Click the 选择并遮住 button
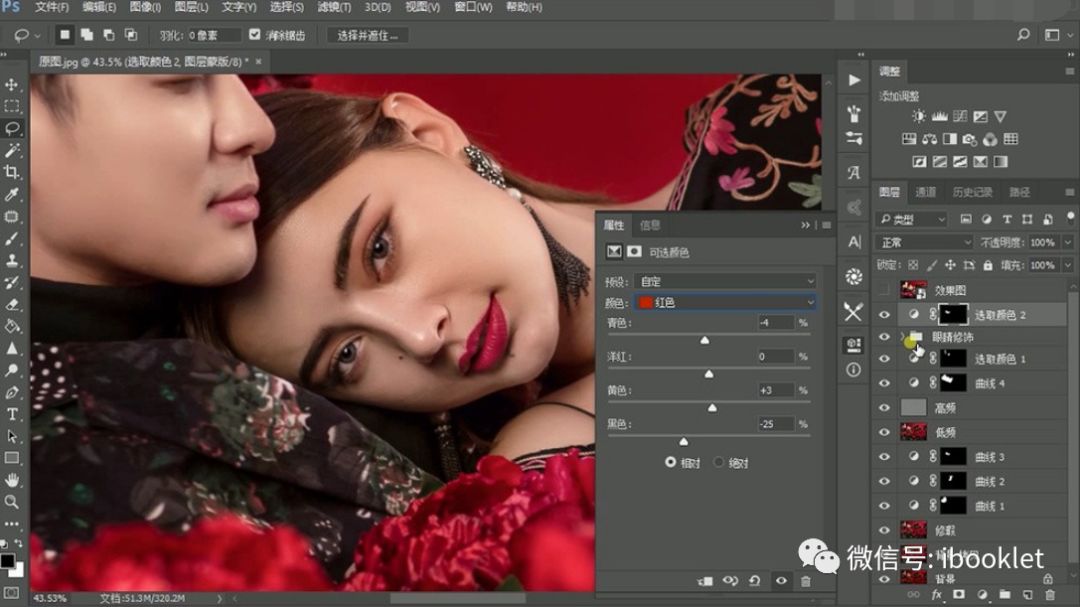1080x607 pixels. [x=366, y=33]
